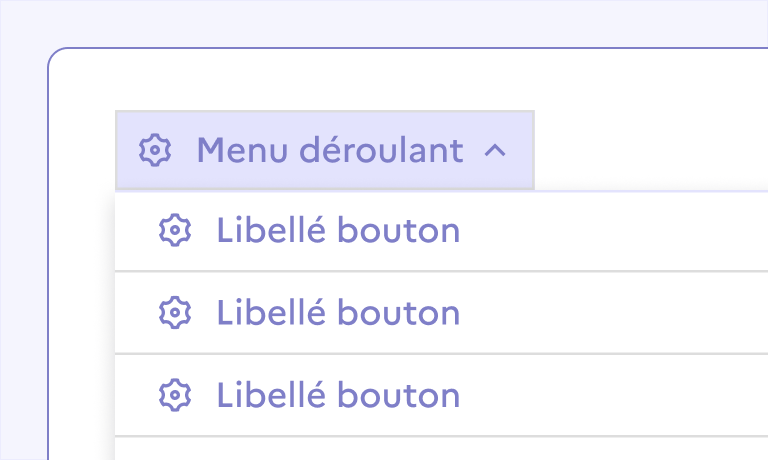Click gear icon of first Libellé bouton item
This screenshot has height=460, width=768.
(175, 231)
